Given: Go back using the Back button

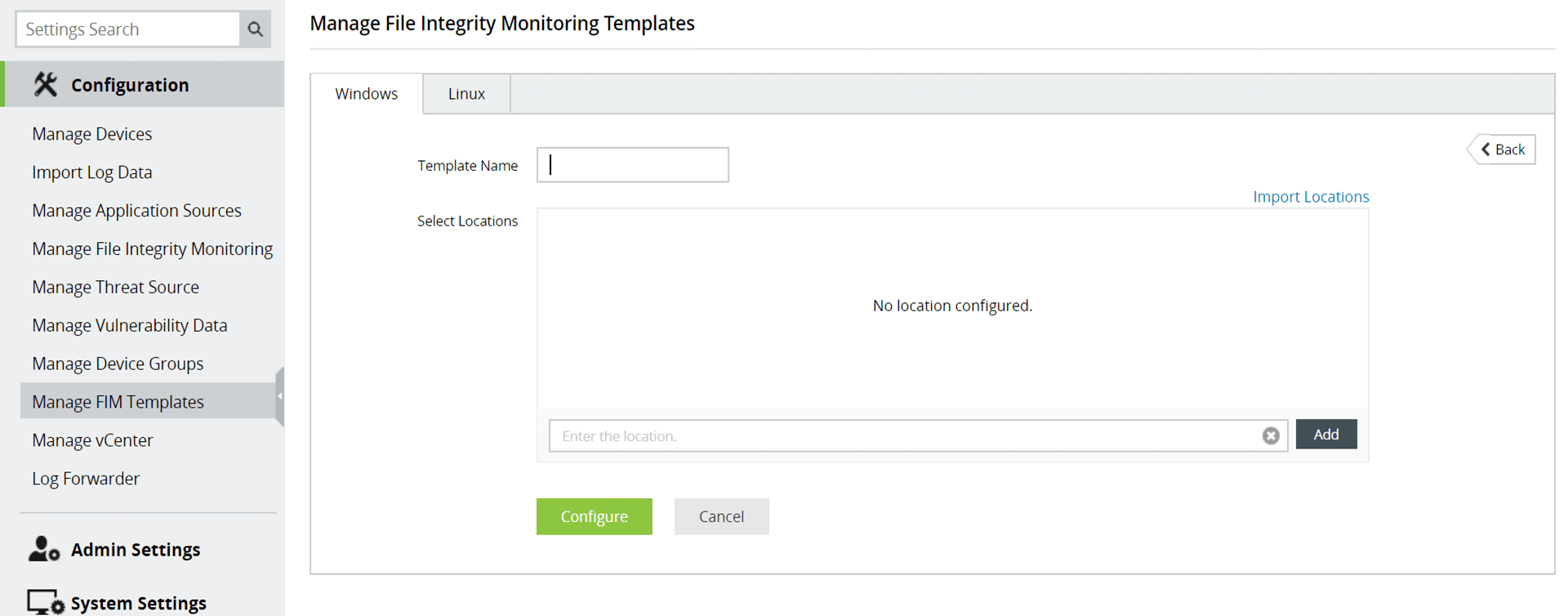Looking at the screenshot, I should tap(1503, 150).
